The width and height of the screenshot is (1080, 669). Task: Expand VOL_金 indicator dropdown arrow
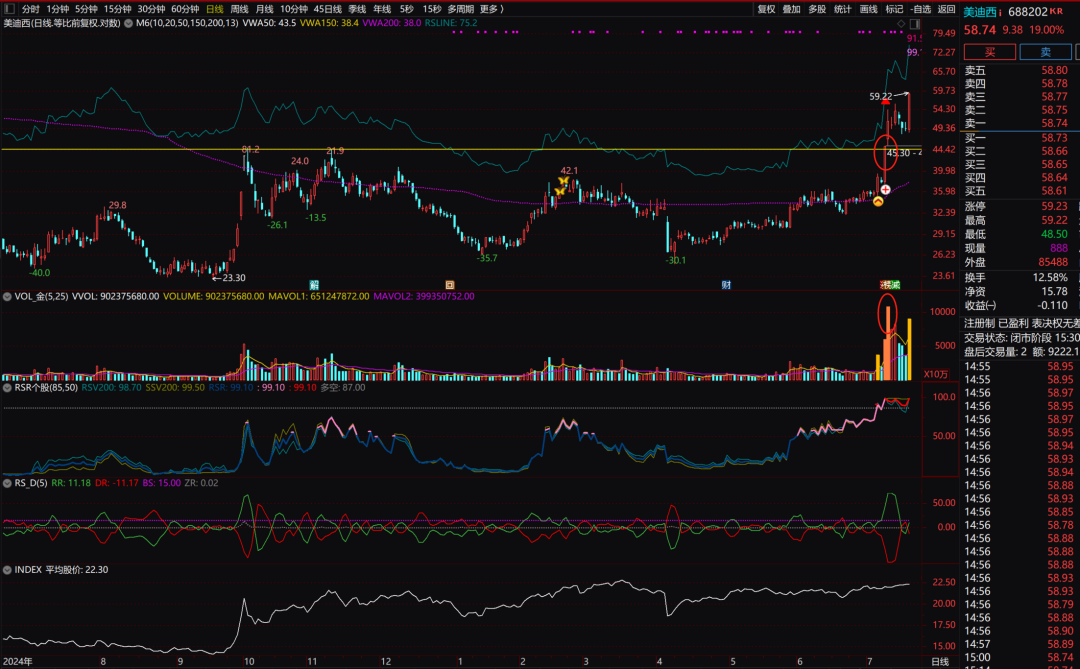[x=7, y=296]
